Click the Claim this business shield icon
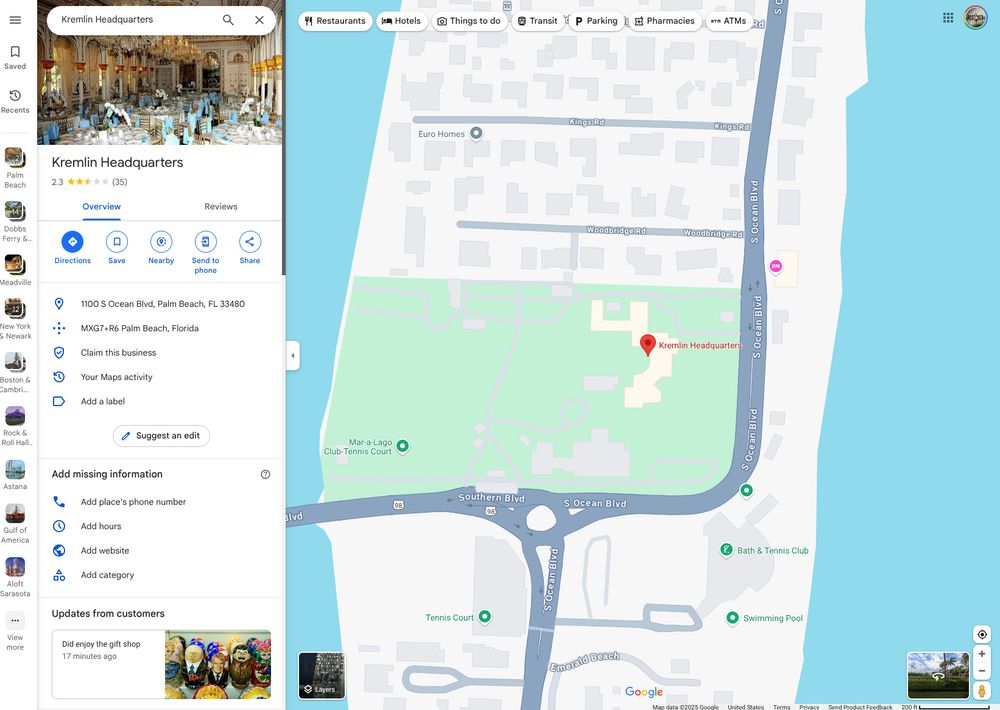The image size is (1000, 710). click(x=59, y=352)
